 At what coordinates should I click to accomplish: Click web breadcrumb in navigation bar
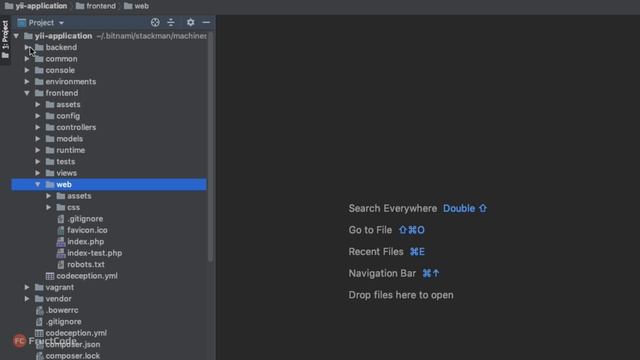coord(136,6)
